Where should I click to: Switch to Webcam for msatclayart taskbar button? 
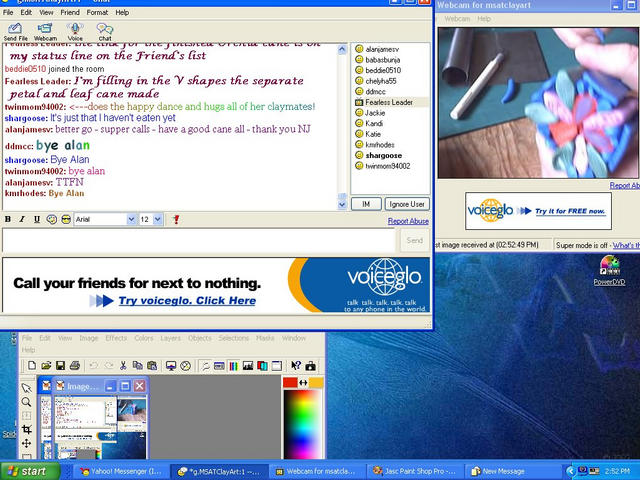316,471
